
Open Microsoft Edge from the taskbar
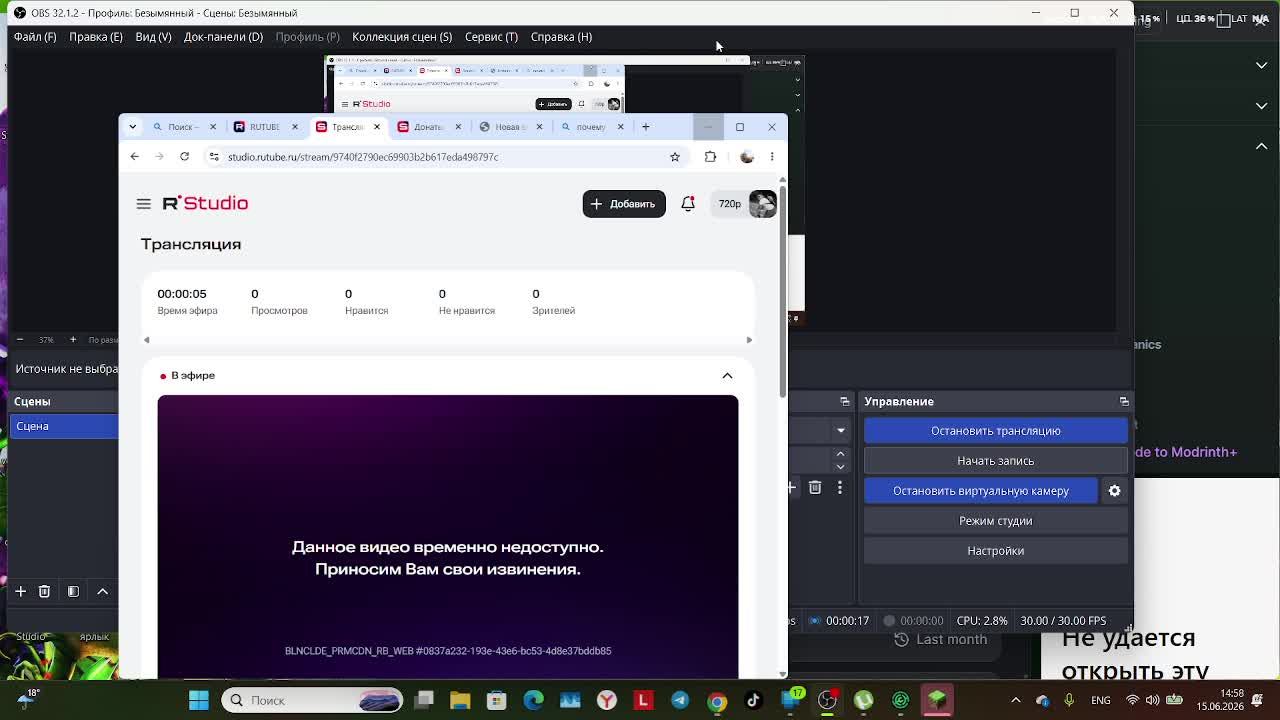point(533,700)
